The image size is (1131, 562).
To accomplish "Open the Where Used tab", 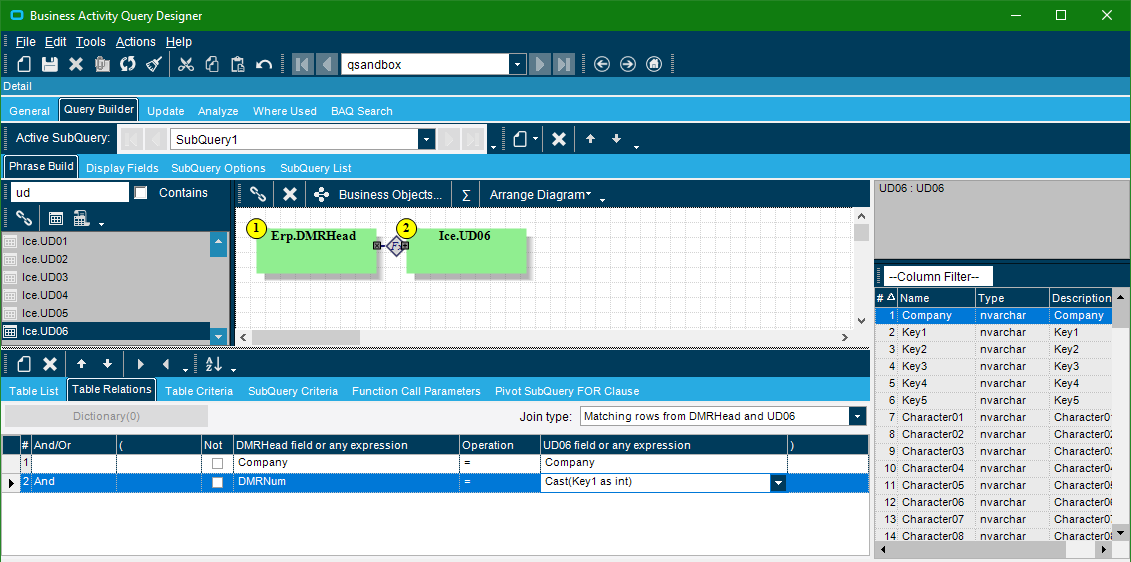I will pyautogui.click(x=285, y=111).
